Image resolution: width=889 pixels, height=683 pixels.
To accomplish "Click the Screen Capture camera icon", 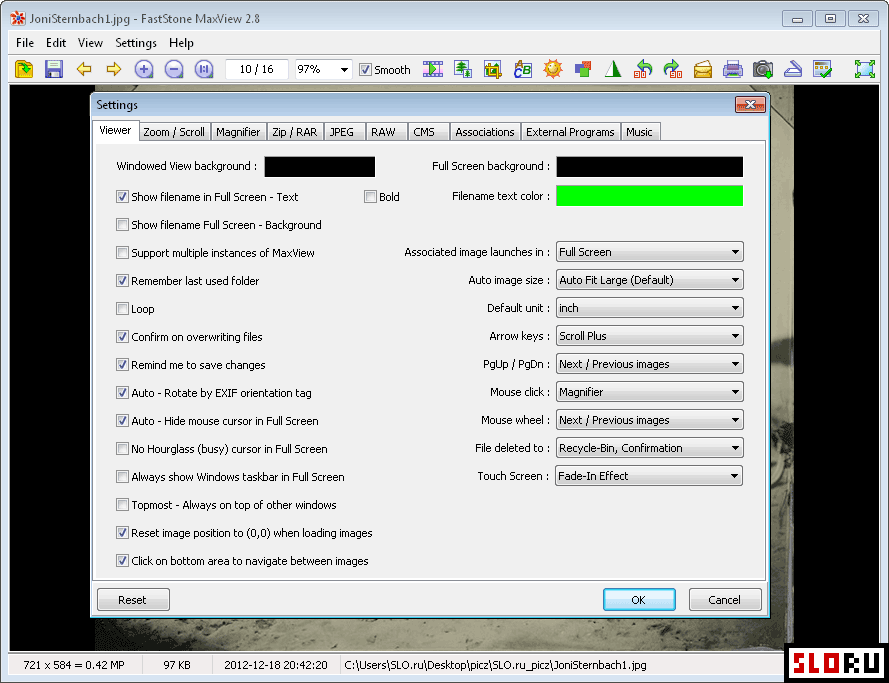I will coord(763,69).
